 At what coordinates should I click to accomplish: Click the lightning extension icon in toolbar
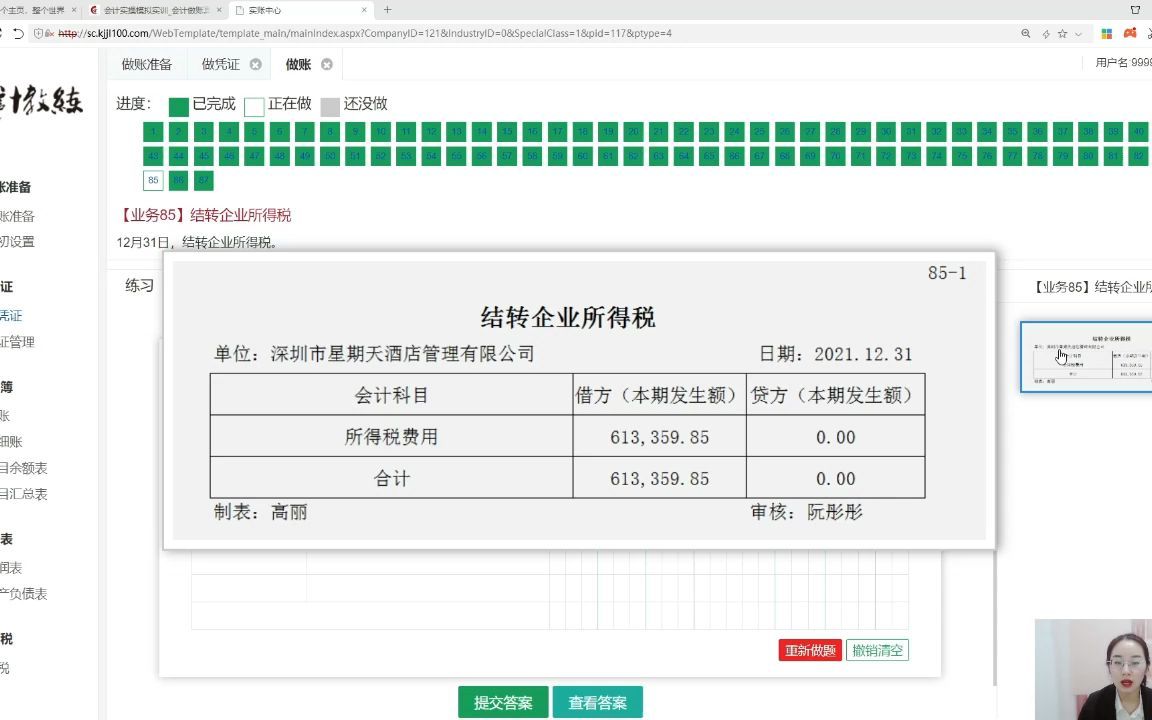pyautogui.click(x=1045, y=34)
